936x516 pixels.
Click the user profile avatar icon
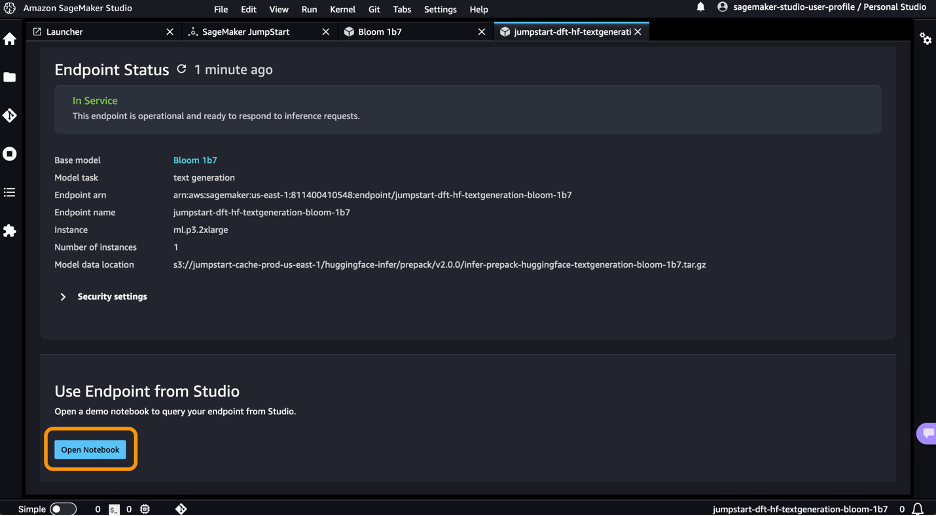coord(722,7)
